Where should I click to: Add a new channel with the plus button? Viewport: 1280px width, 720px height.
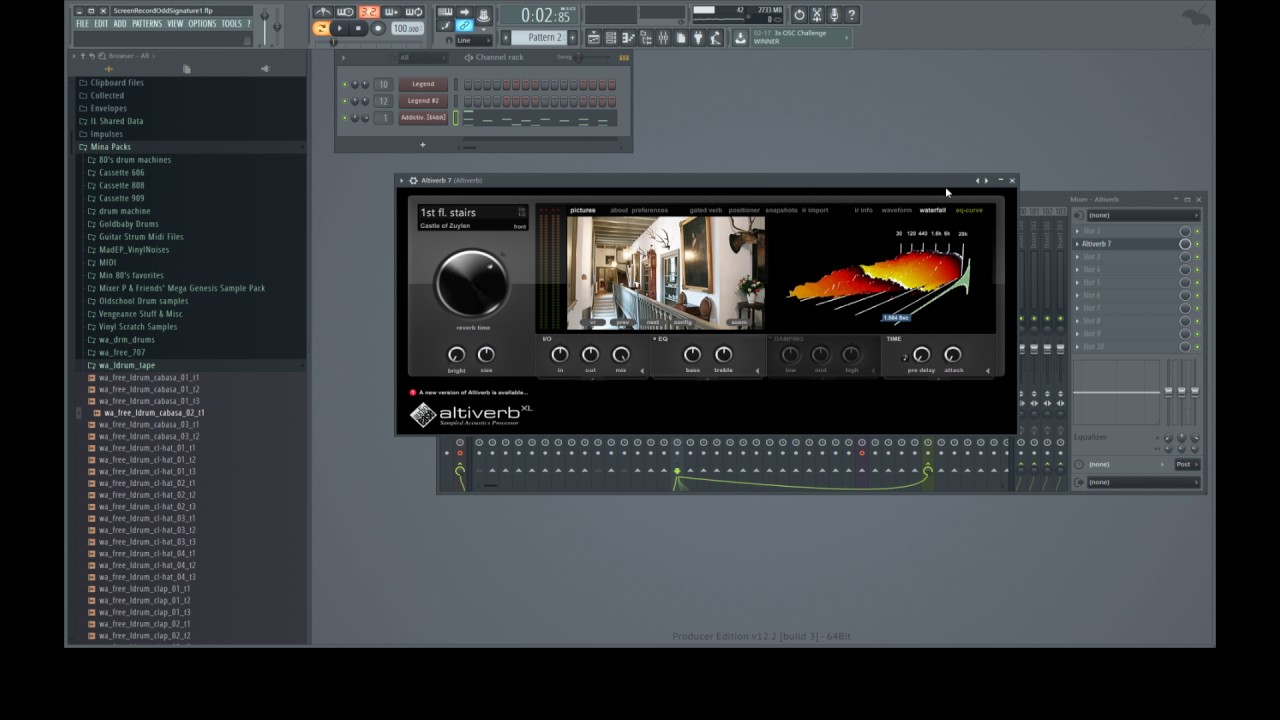(422, 145)
